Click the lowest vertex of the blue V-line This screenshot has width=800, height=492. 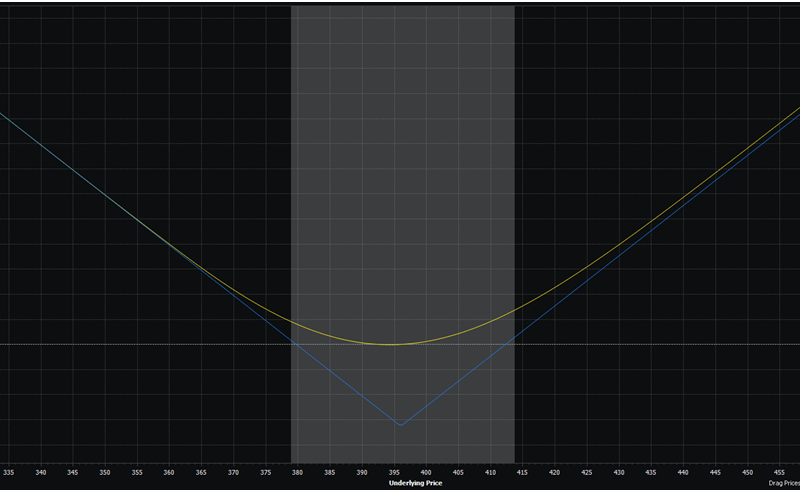401,426
